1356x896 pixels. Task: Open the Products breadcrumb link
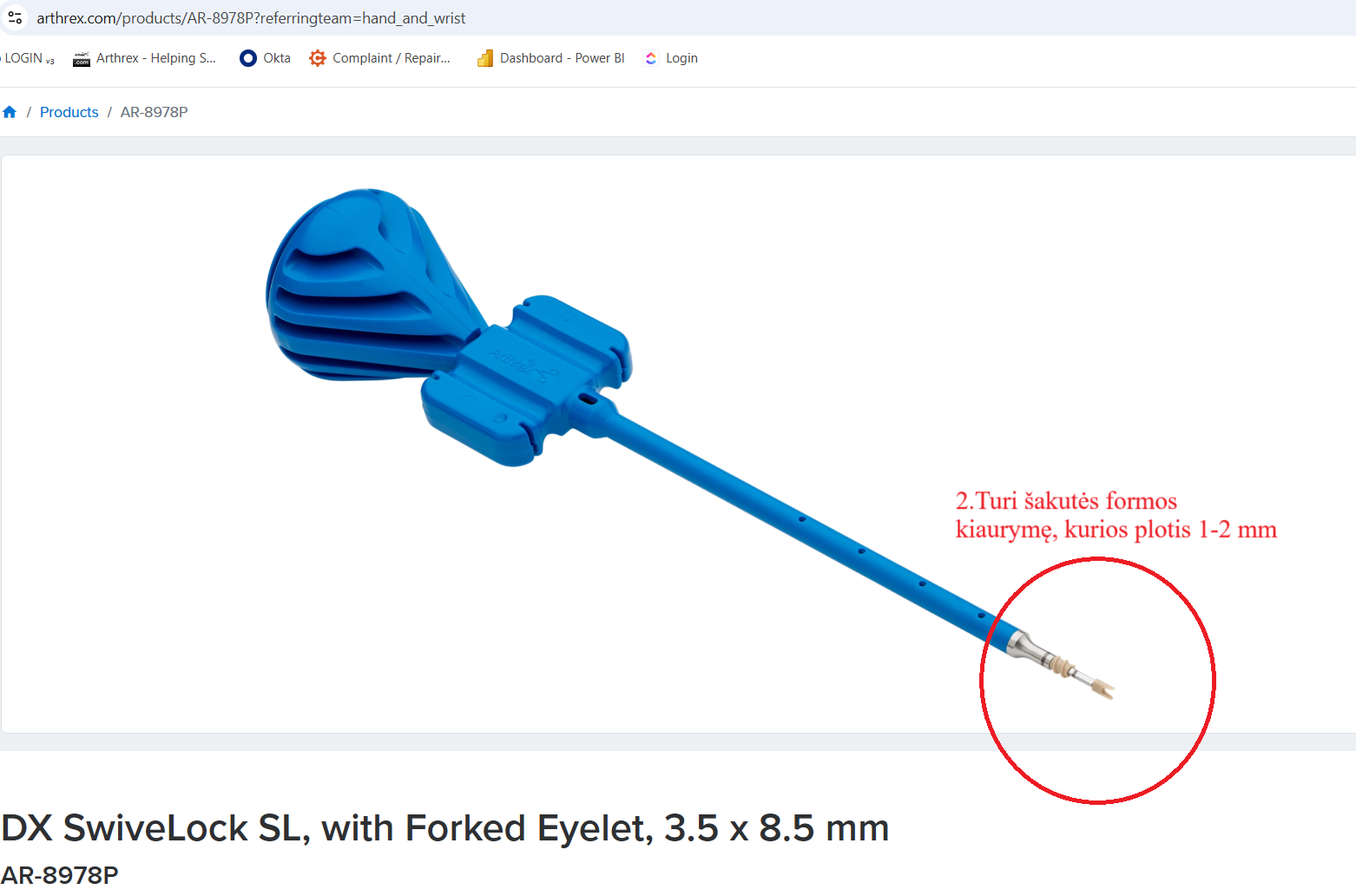coord(69,112)
